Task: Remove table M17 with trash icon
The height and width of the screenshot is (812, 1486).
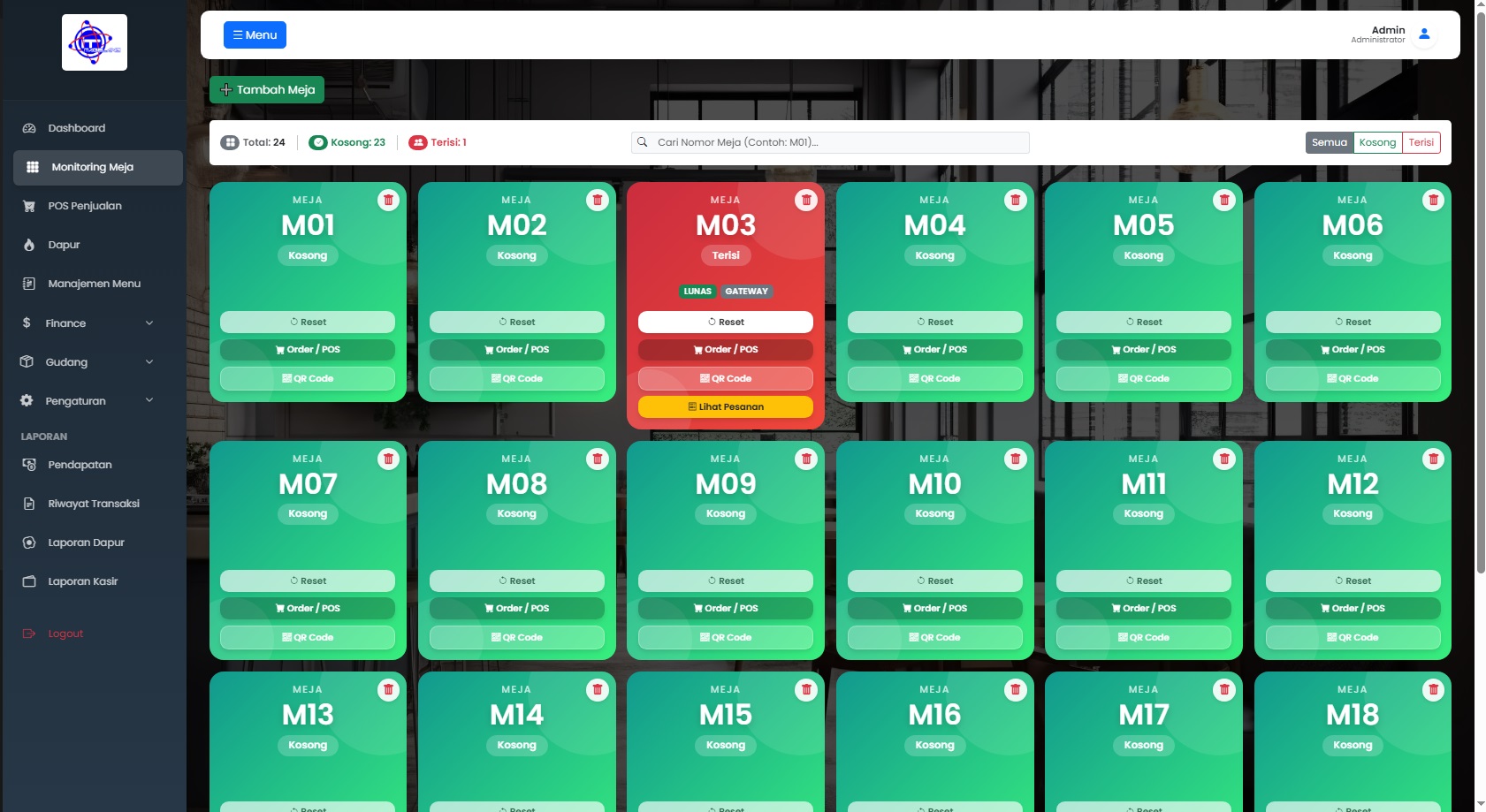Action: pos(1224,690)
